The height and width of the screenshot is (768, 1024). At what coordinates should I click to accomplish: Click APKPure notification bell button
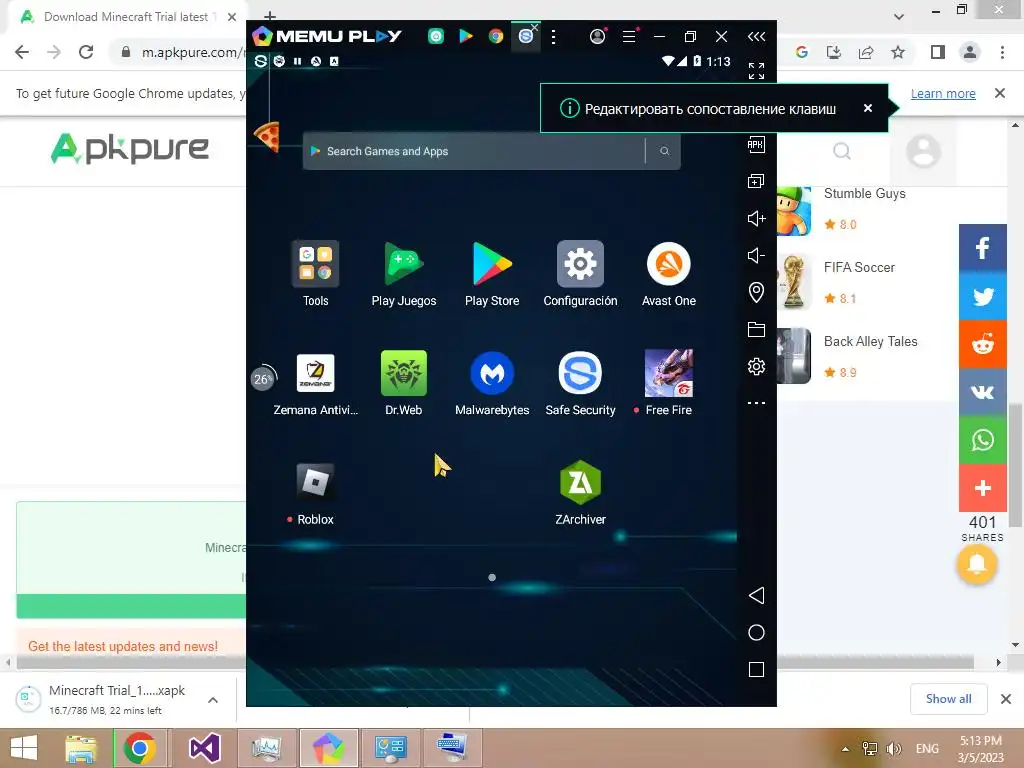pos(976,564)
